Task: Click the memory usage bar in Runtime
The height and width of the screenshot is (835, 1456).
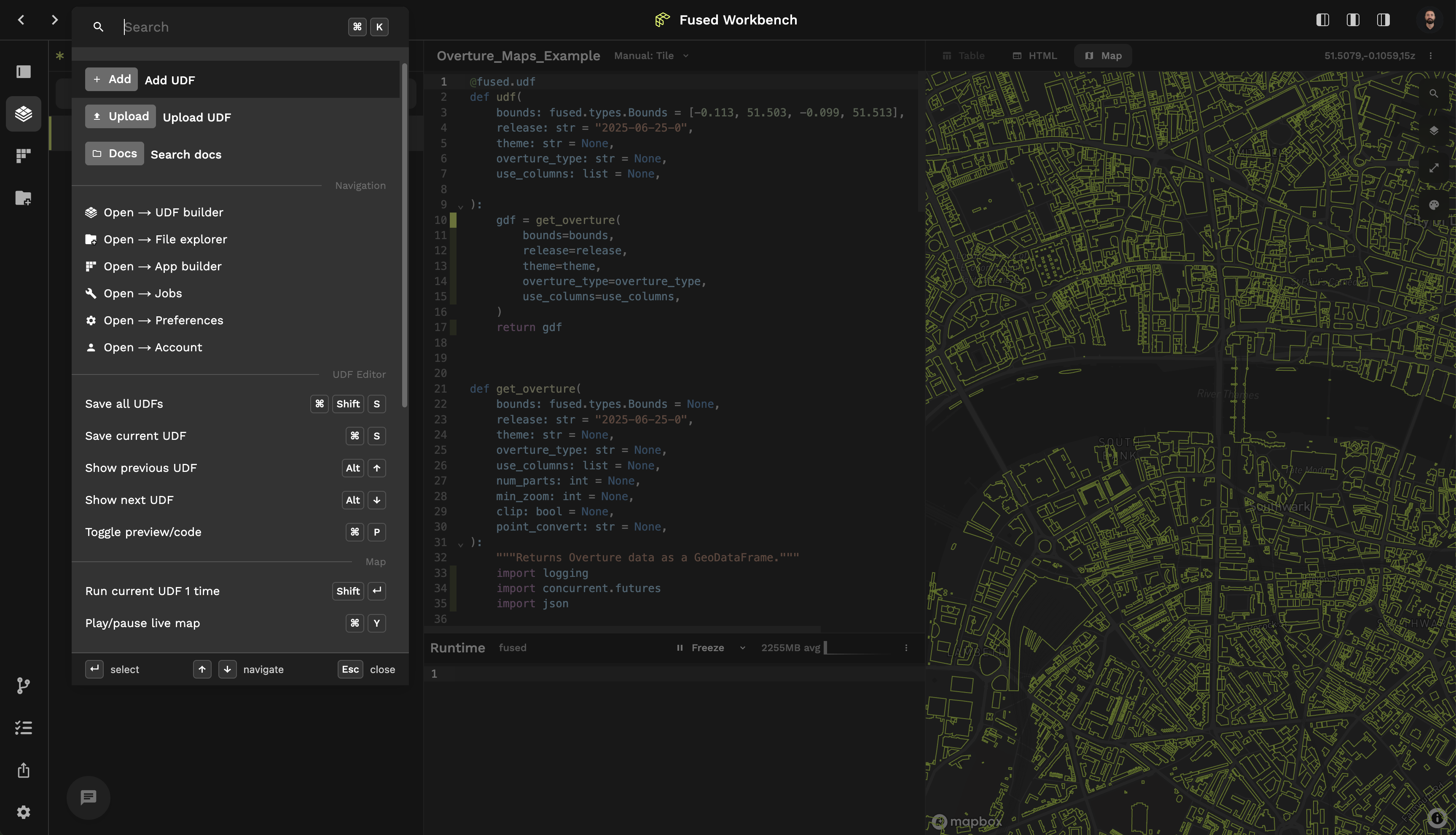Action: pyautogui.click(x=857, y=647)
